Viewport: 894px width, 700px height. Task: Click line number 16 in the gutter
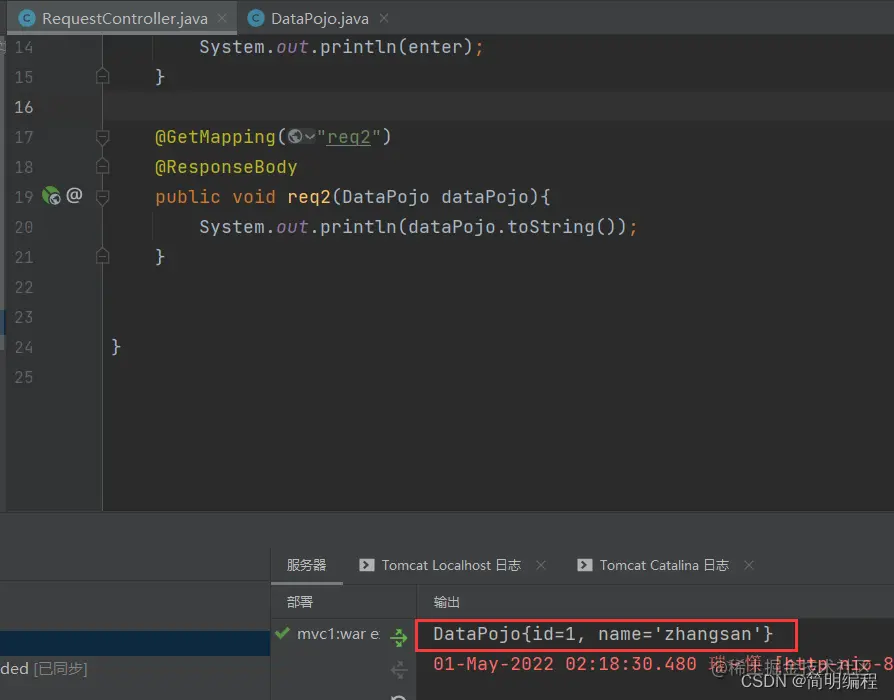coord(23,107)
